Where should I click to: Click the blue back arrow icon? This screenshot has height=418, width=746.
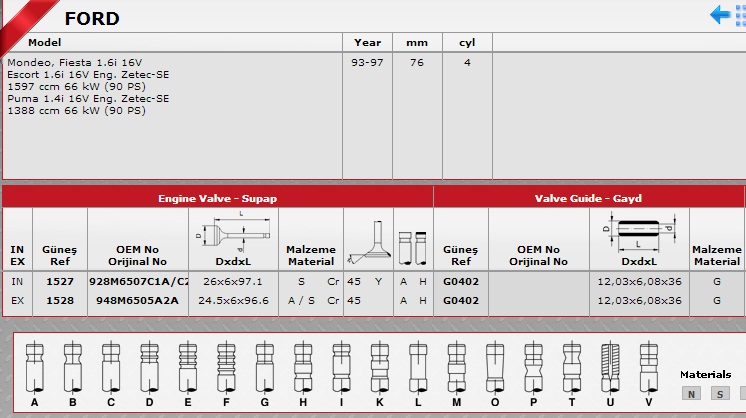tap(720, 14)
